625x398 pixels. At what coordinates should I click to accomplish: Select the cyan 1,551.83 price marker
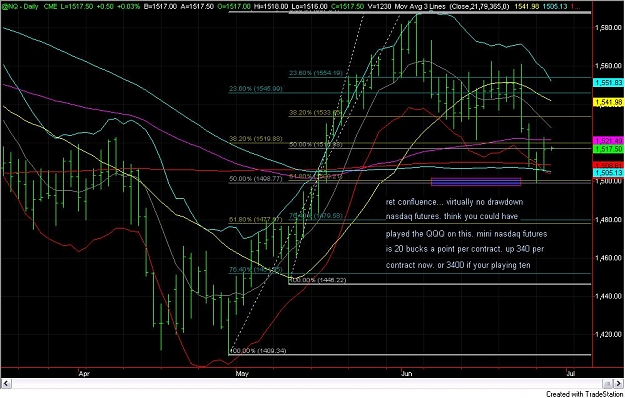coord(608,82)
